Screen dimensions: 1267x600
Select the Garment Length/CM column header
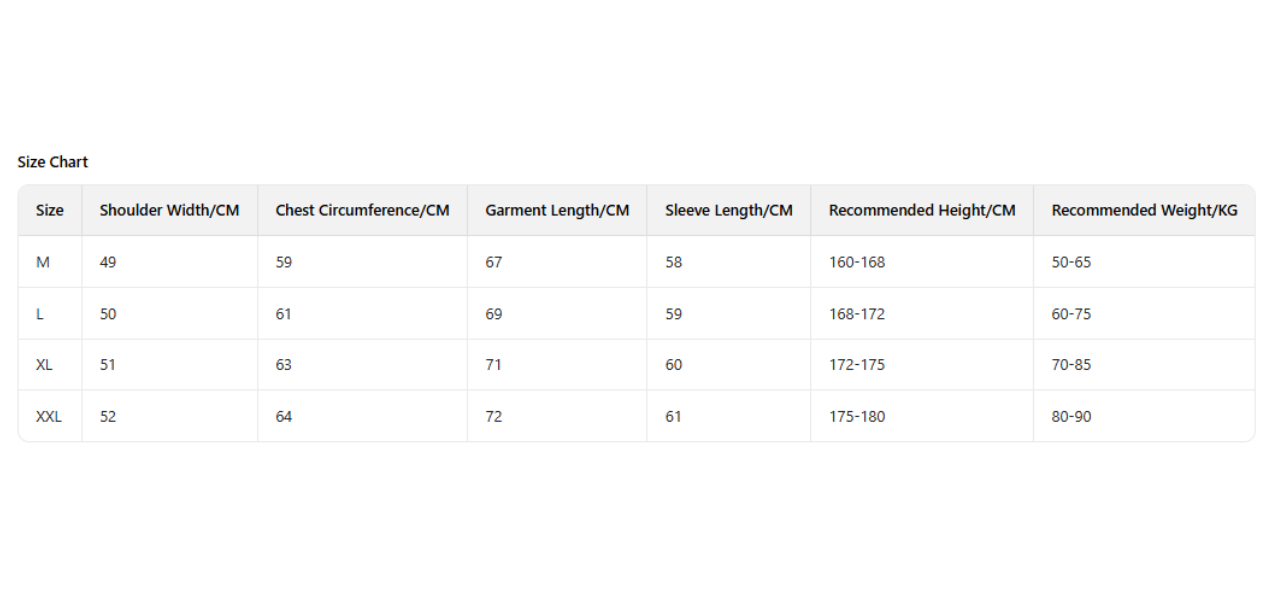557,210
